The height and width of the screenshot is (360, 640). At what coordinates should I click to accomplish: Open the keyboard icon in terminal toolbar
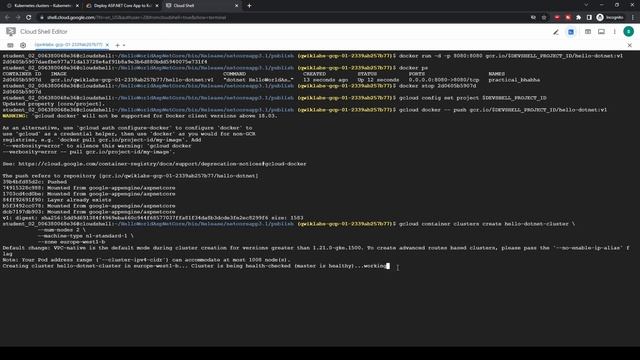(10, 45)
